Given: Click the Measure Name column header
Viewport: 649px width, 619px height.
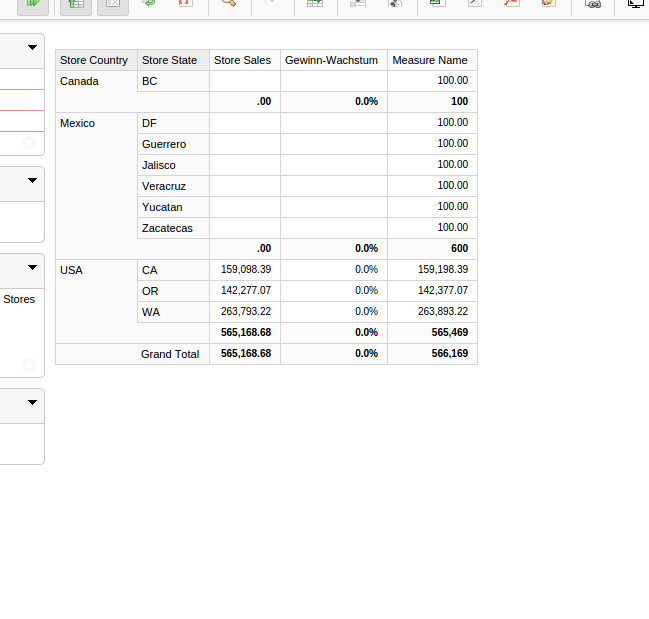Looking at the screenshot, I should pyautogui.click(x=433, y=60).
